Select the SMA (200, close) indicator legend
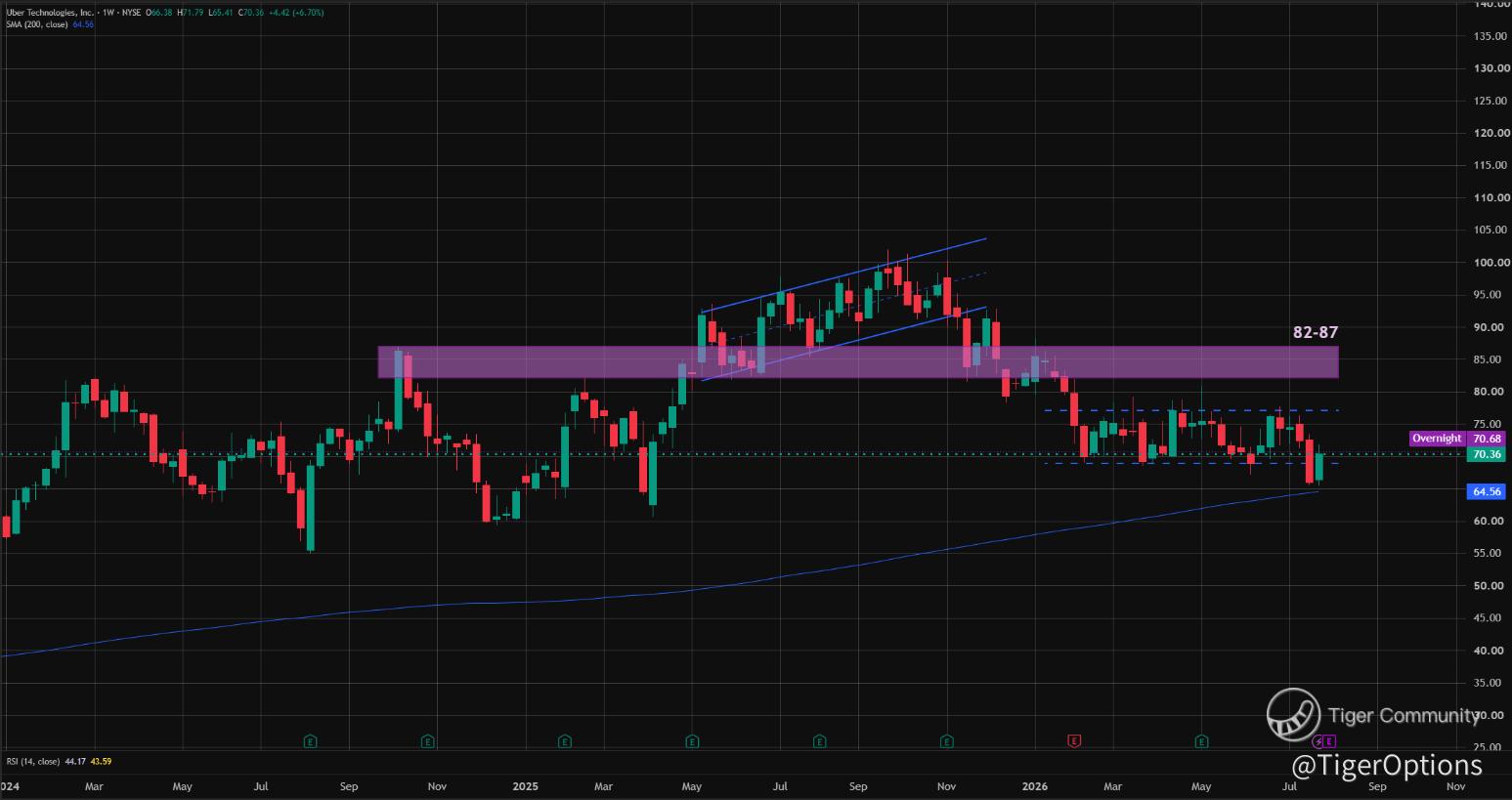1512x800 pixels. click(x=37, y=24)
